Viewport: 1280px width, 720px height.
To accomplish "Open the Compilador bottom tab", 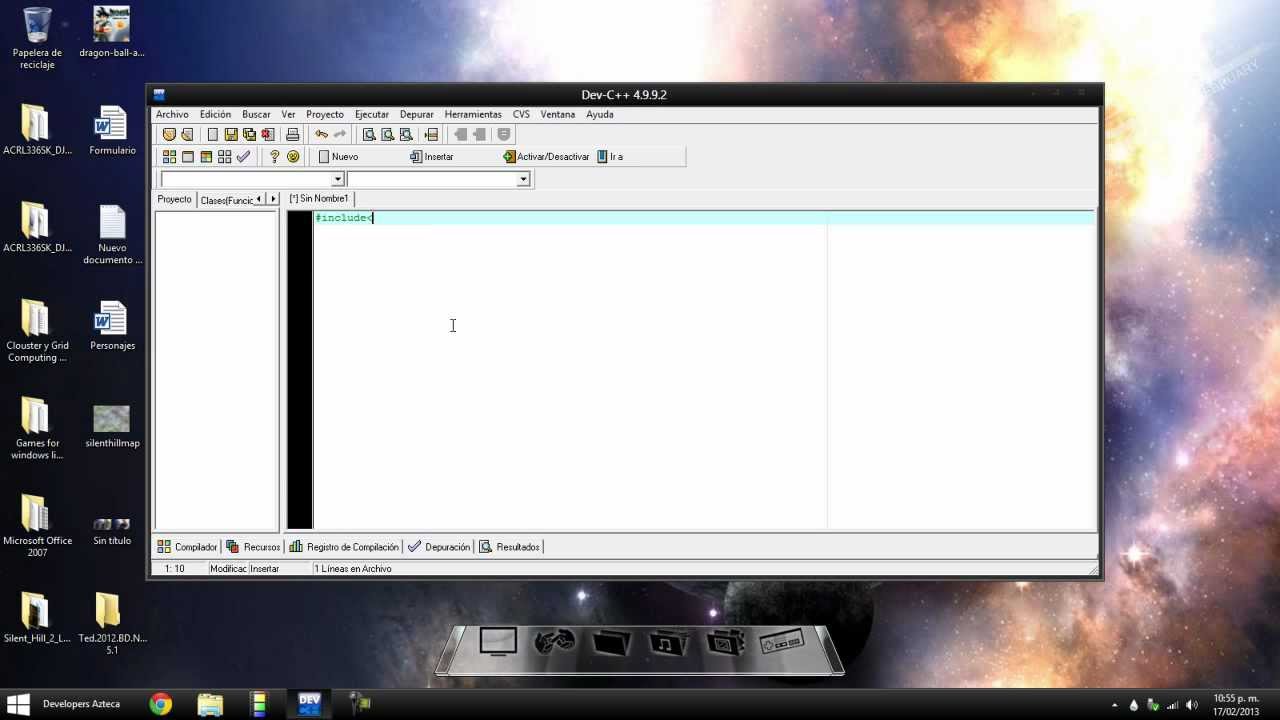I will (x=187, y=547).
